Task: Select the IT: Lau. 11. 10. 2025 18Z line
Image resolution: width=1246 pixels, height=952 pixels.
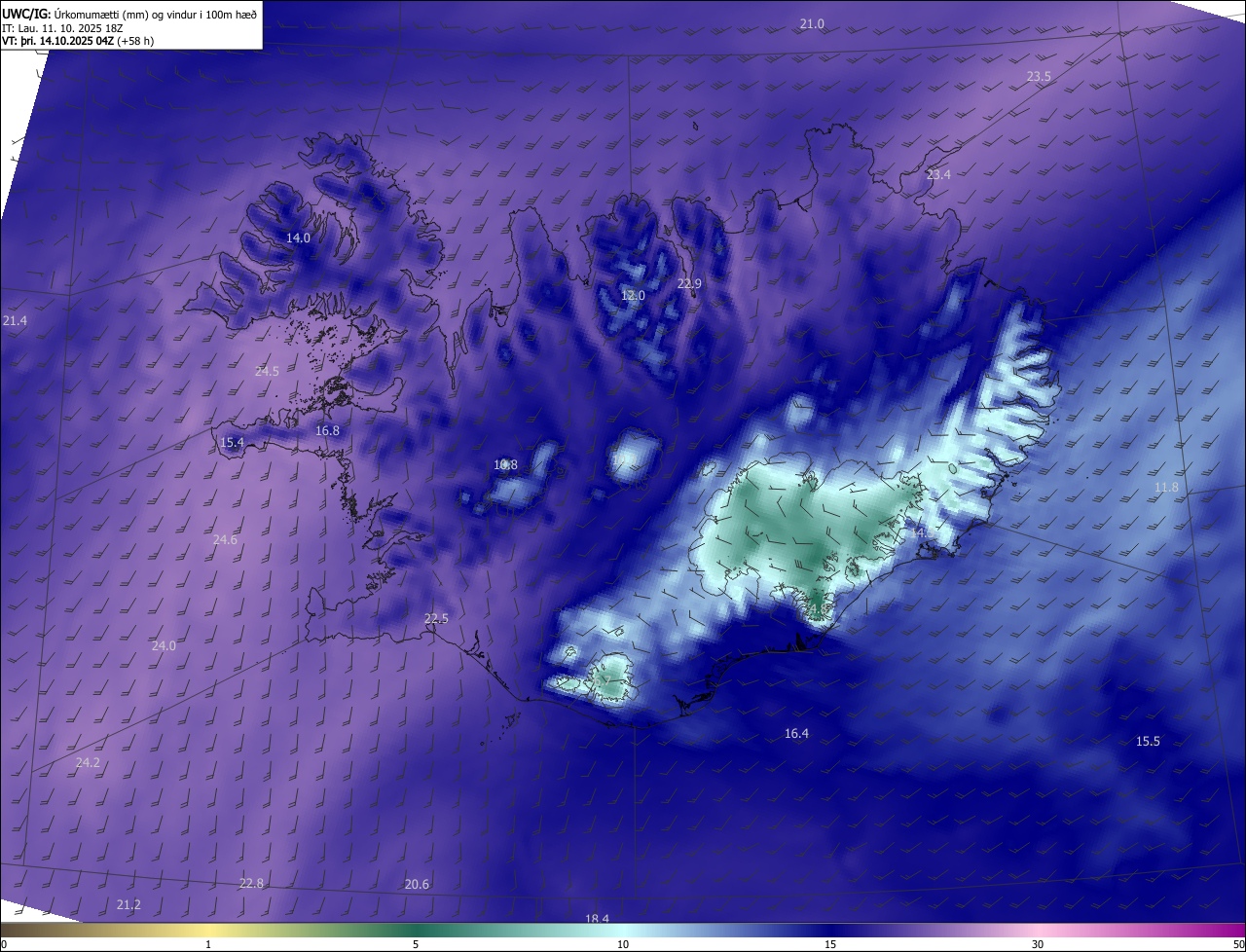Action: (62, 28)
